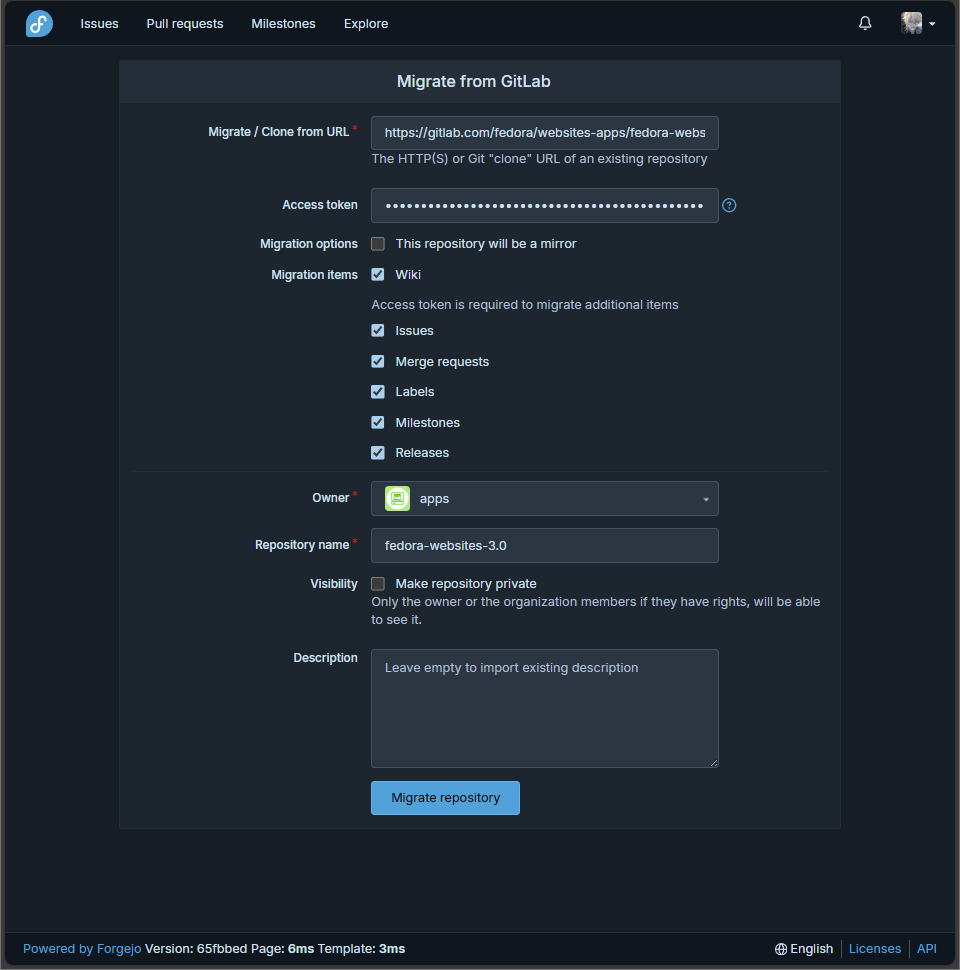Screen dimensions: 960x970
Task: Disable migrating Merge requests
Action: point(378,361)
